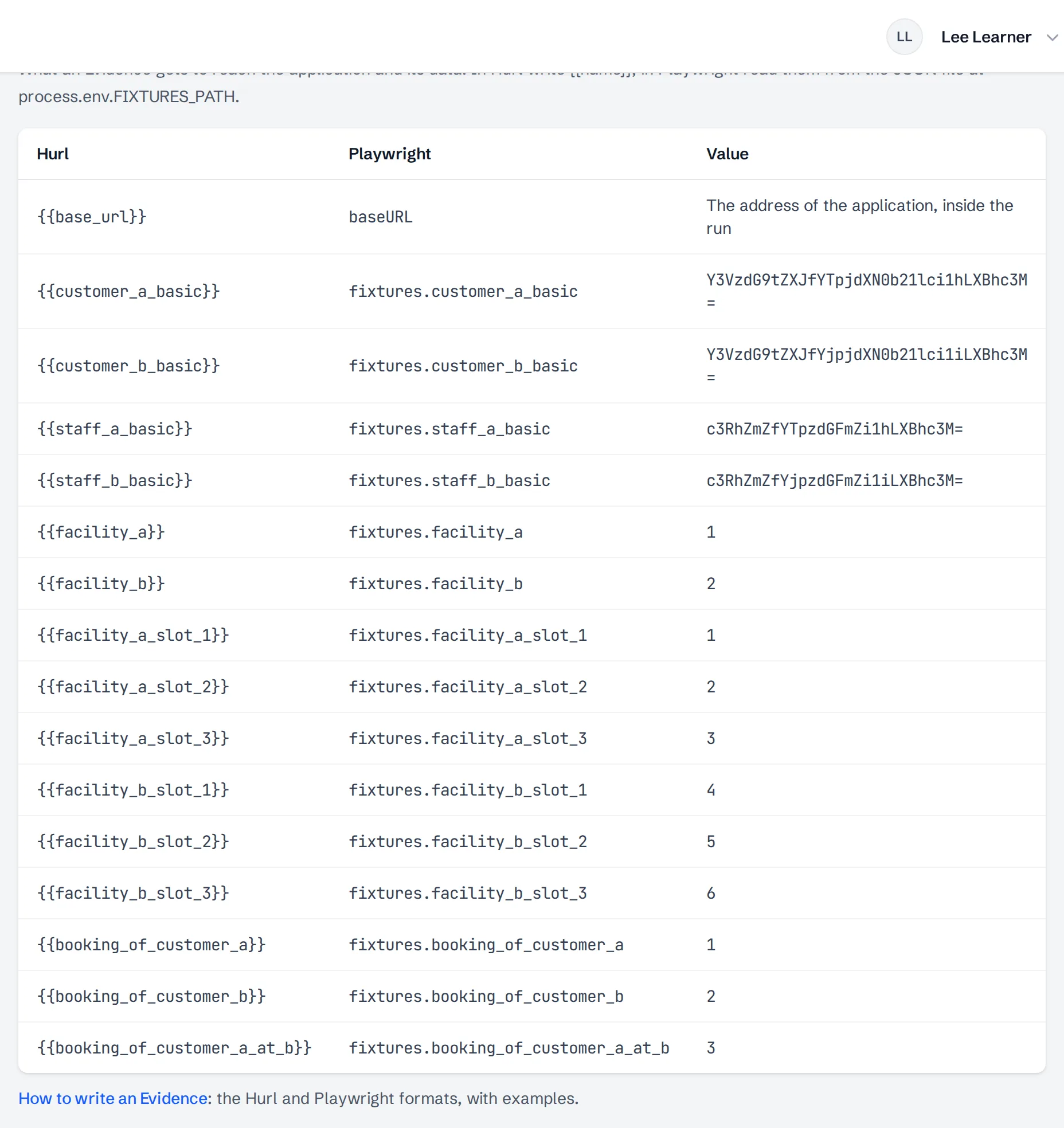Image resolution: width=1064 pixels, height=1128 pixels.
Task: Select the Playwright column header
Action: click(x=389, y=154)
